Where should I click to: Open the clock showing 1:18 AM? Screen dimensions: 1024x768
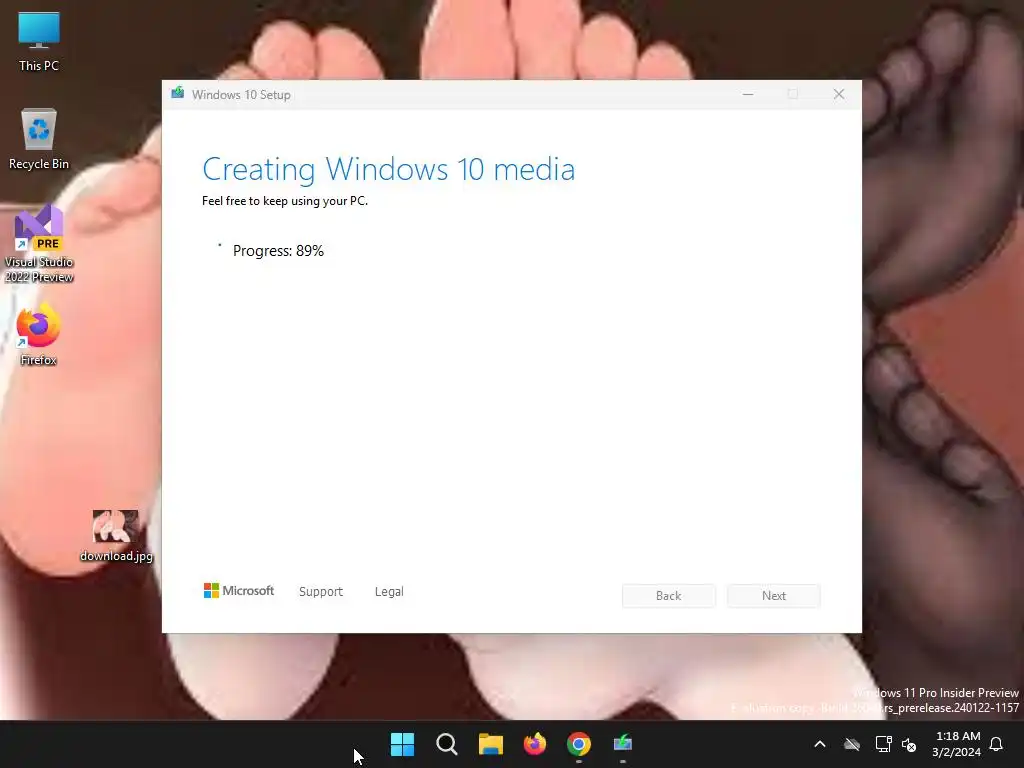957,744
